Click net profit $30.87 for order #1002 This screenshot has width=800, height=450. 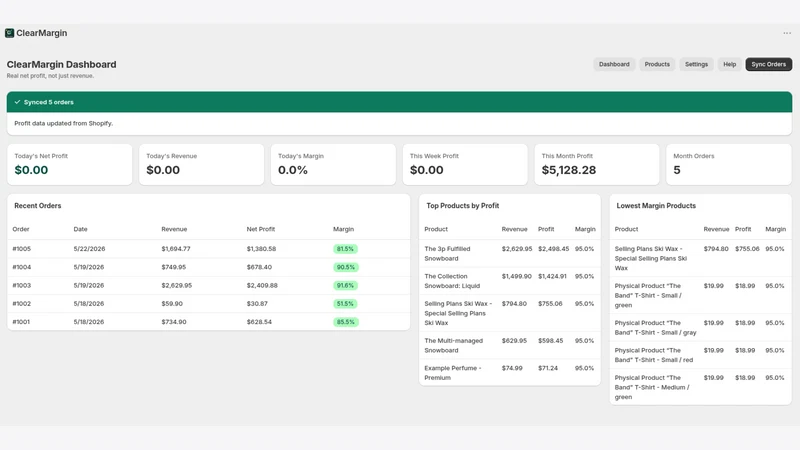pyautogui.click(x=257, y=304)
